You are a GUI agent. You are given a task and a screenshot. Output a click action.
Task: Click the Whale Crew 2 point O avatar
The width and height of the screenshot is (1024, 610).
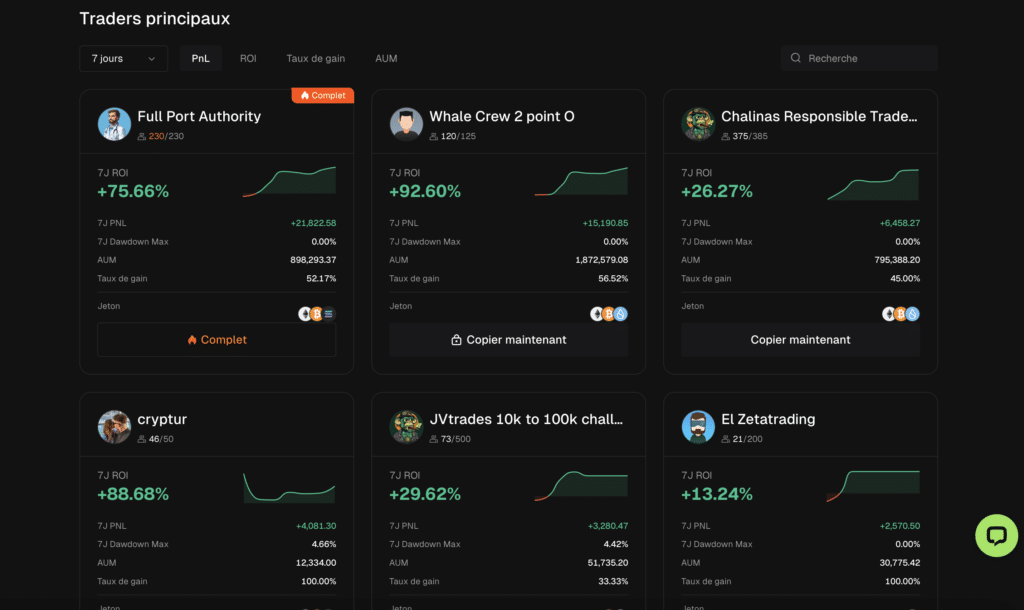(406, 124)
